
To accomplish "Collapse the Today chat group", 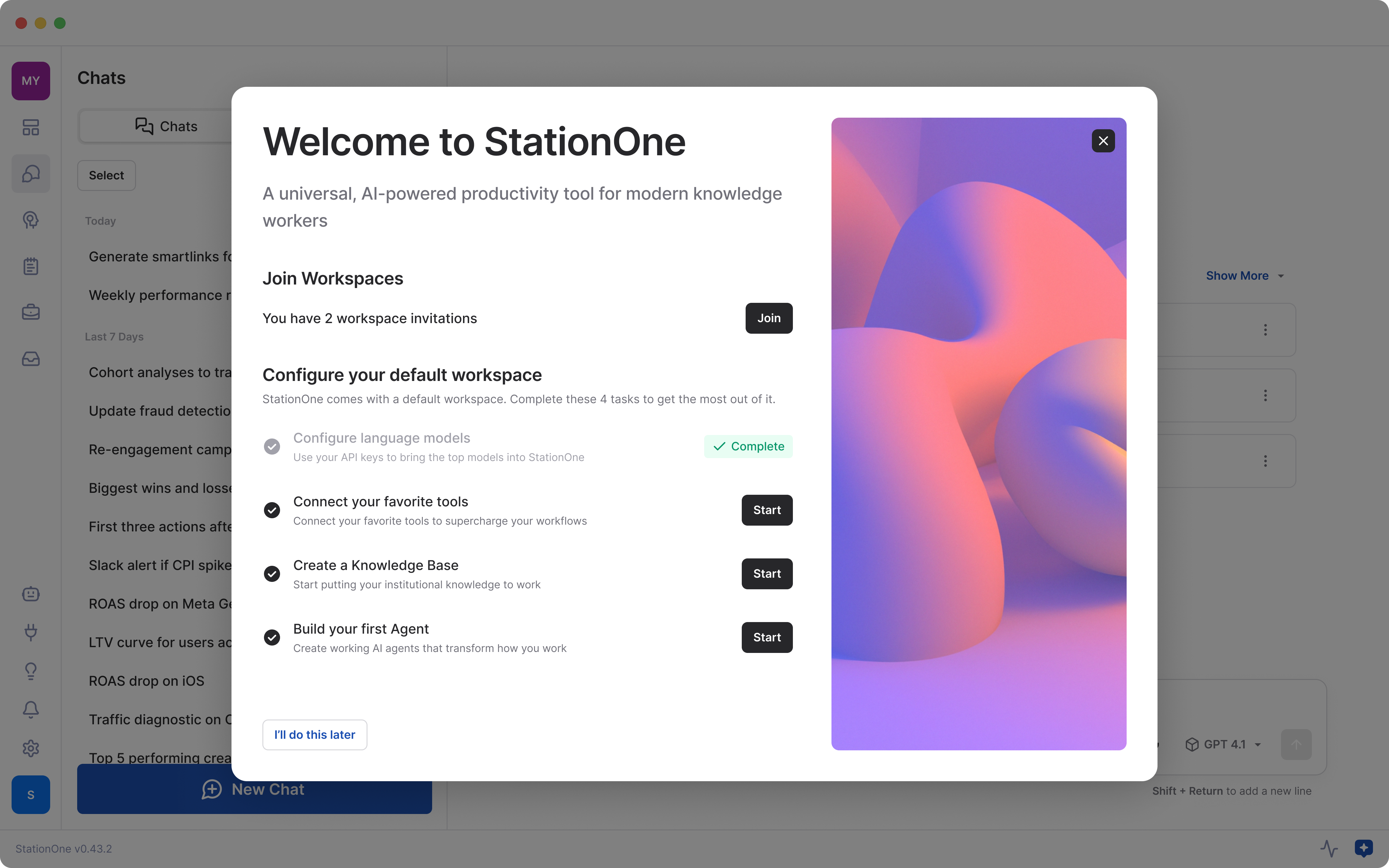I will [x=100, y=221].
